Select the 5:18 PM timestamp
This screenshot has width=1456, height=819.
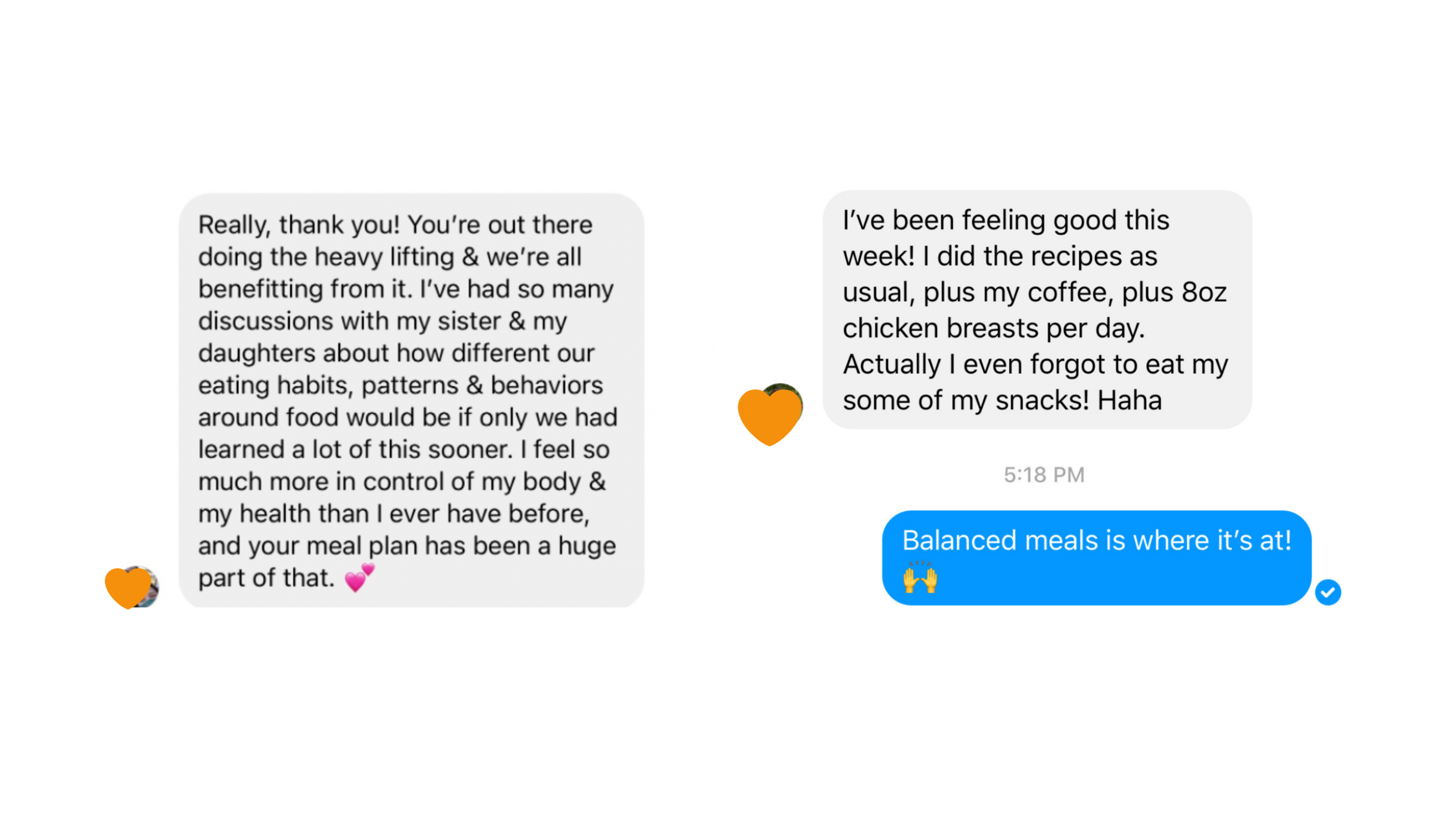point(1044,475)
